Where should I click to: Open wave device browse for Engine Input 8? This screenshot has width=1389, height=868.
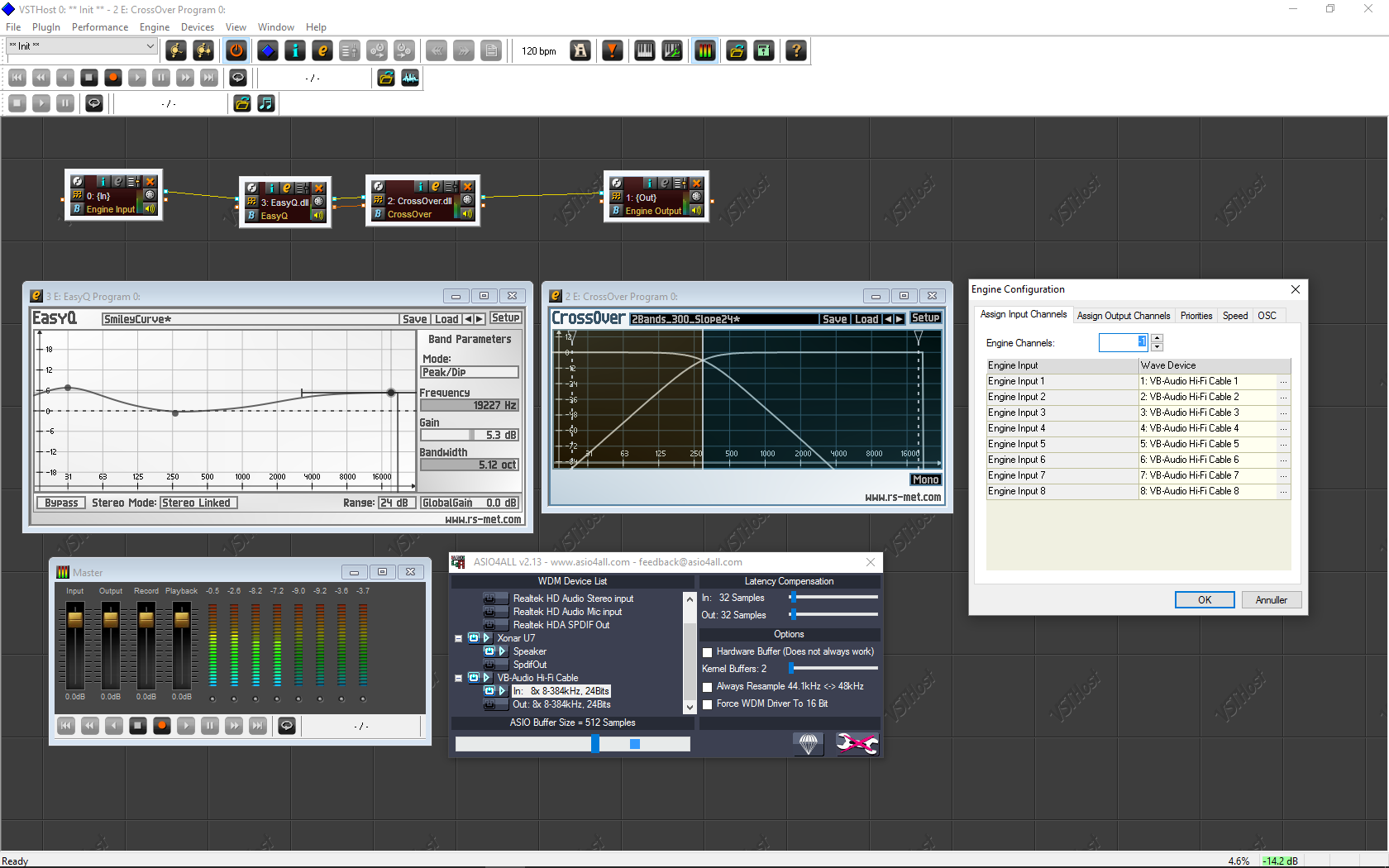(1283, 492)
